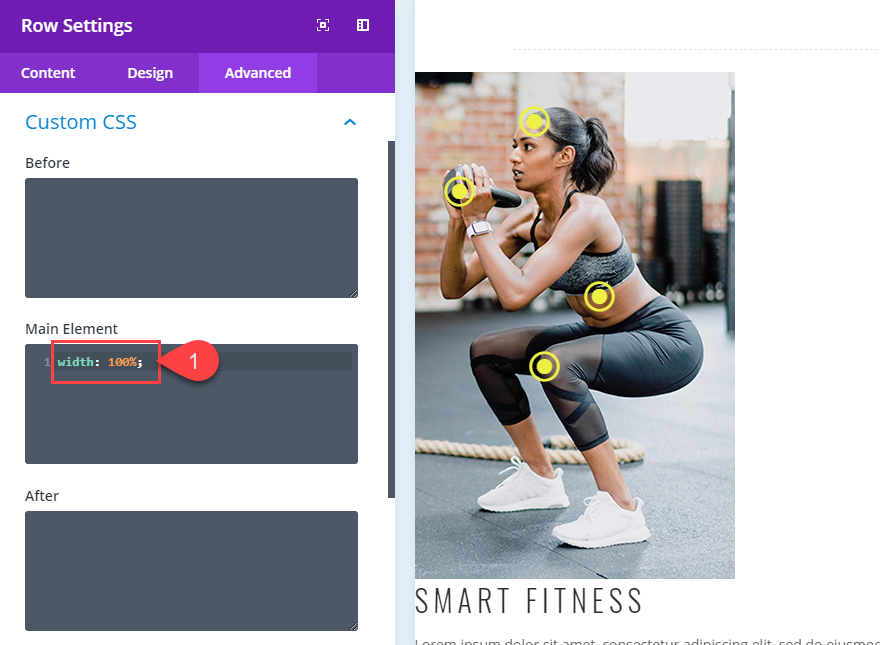
Task: Switch to the Design tab
Action: [150, 73]
